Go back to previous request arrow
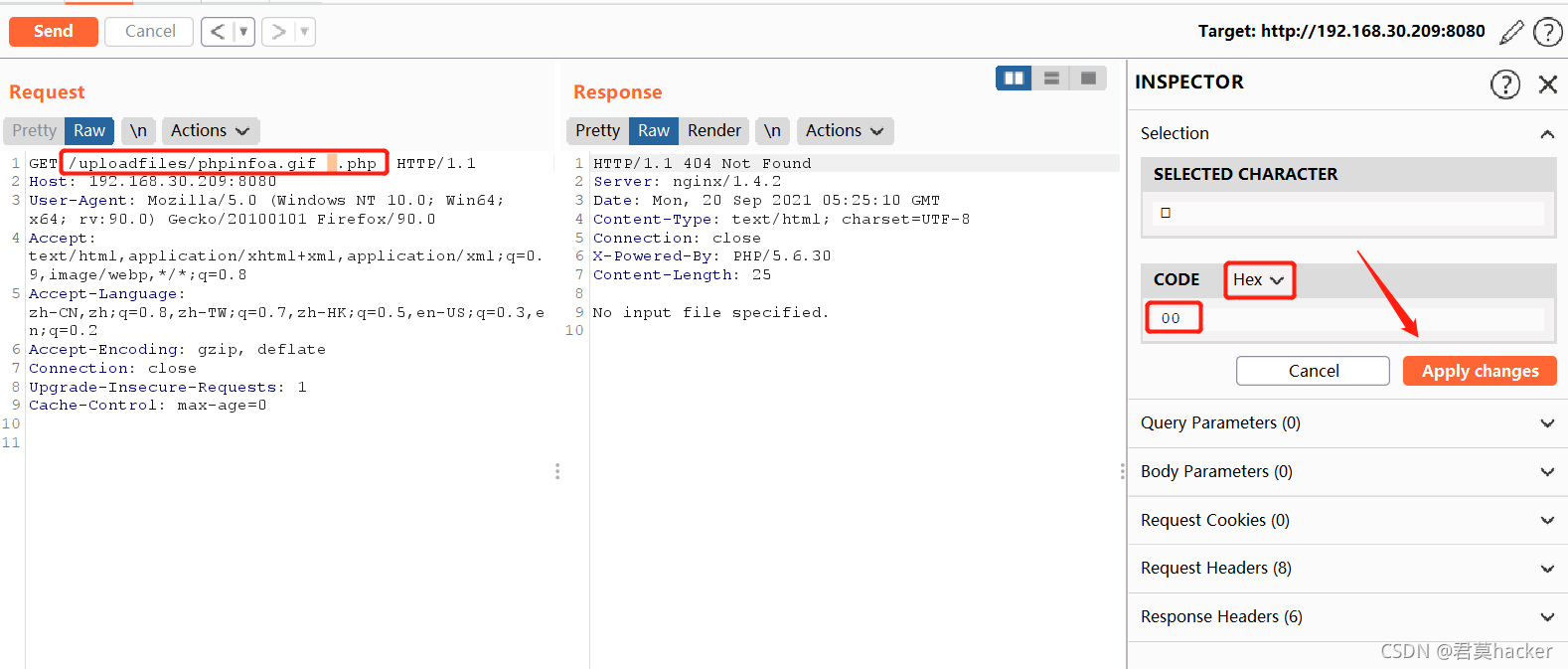Screen dimensions: 1568x669 coord(218,32)
